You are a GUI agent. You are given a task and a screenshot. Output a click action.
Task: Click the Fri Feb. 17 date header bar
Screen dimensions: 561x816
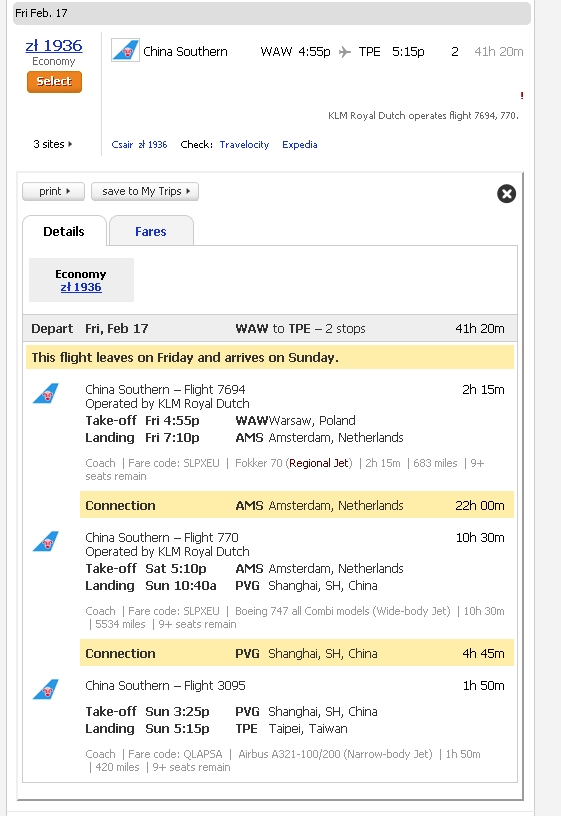[x=272, y=13]
